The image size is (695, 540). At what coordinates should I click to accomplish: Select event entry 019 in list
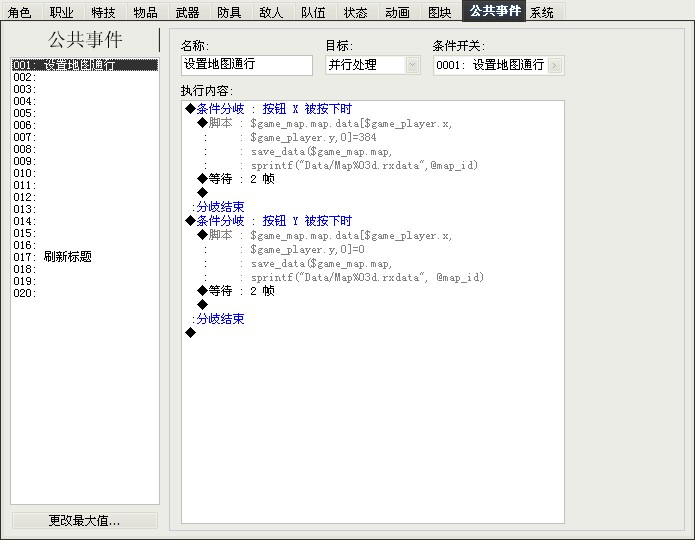(85, 281)
